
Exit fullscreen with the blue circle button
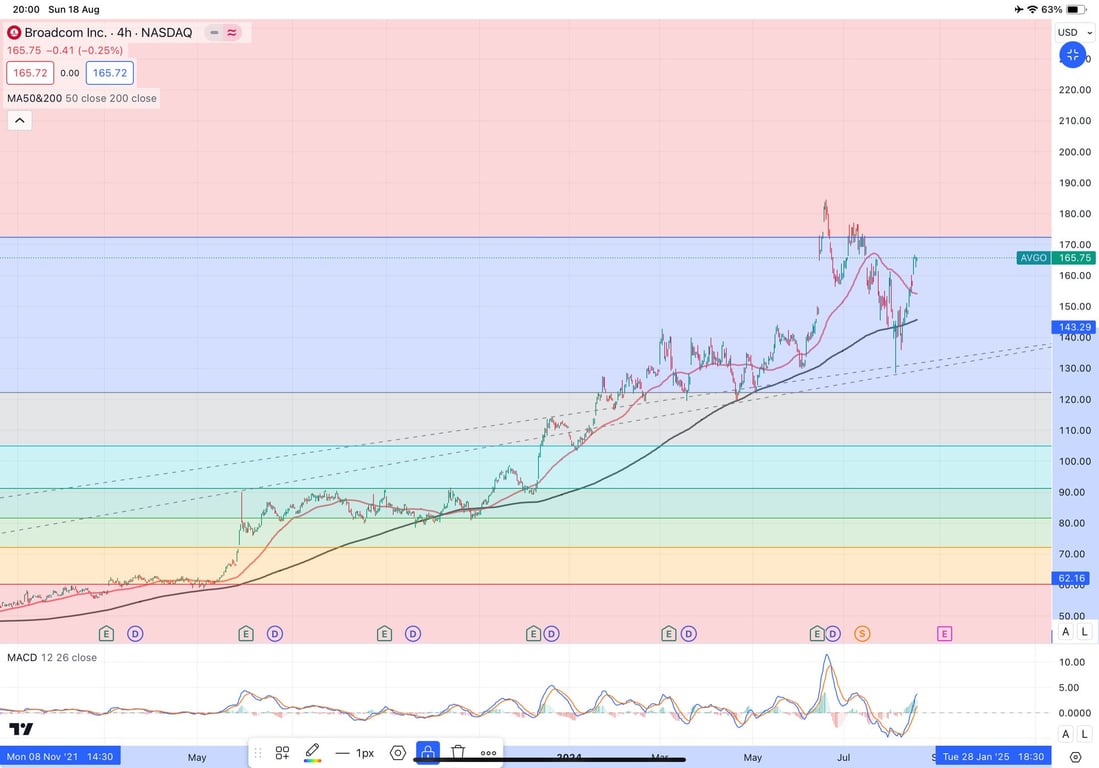pyautogui.click(x=1072, y=55)
